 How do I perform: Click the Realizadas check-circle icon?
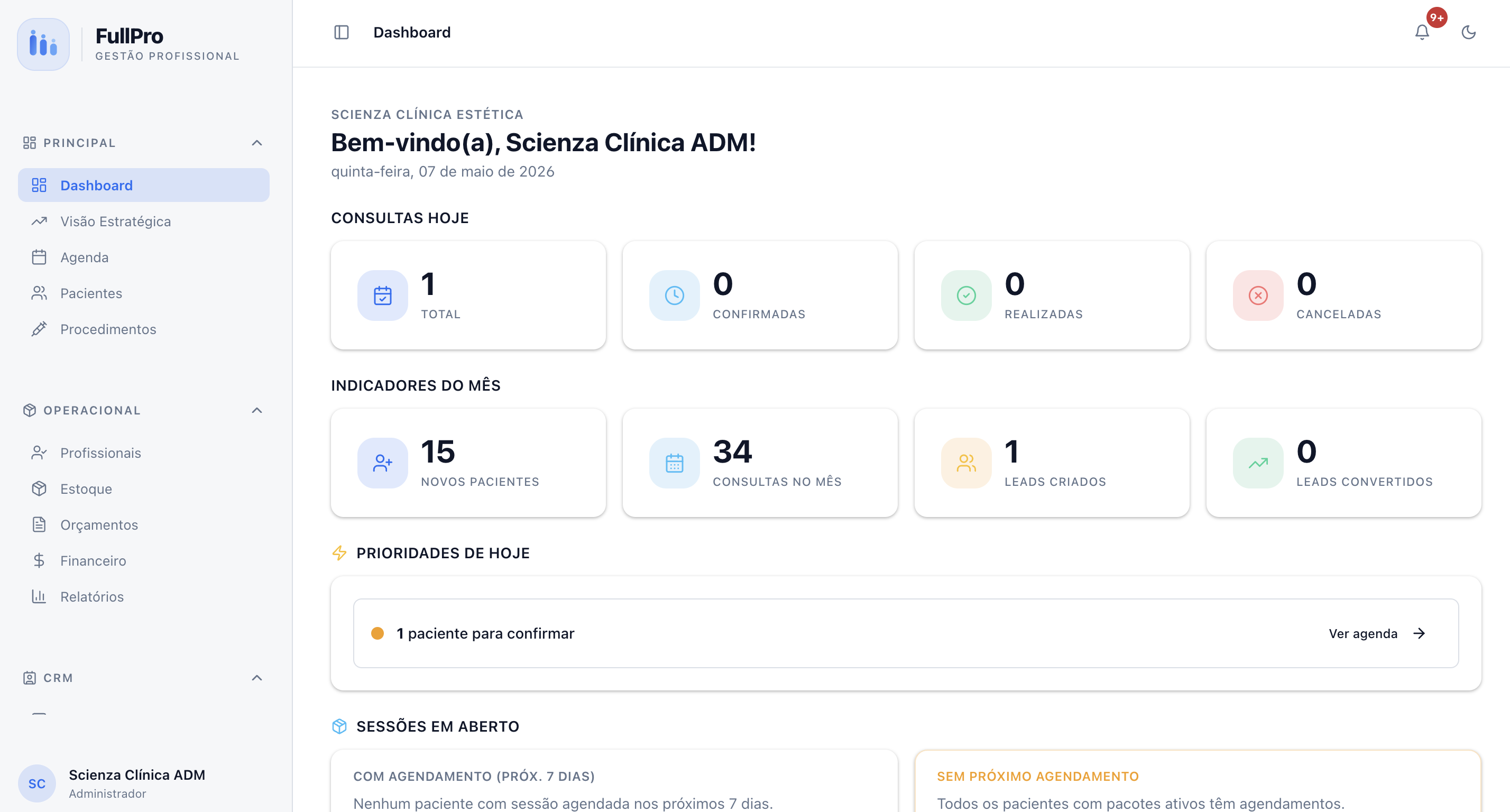[966, 296]
